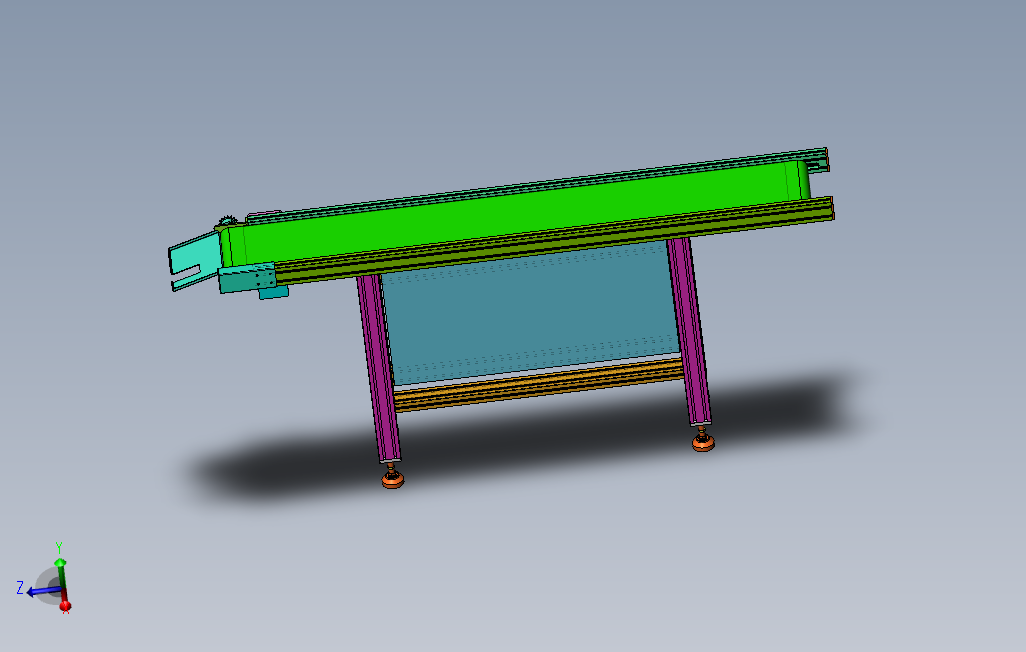Select the teal-blue side panel under conveyor
The width and height of the screenshot is (1026, 652).
point(531,312)
